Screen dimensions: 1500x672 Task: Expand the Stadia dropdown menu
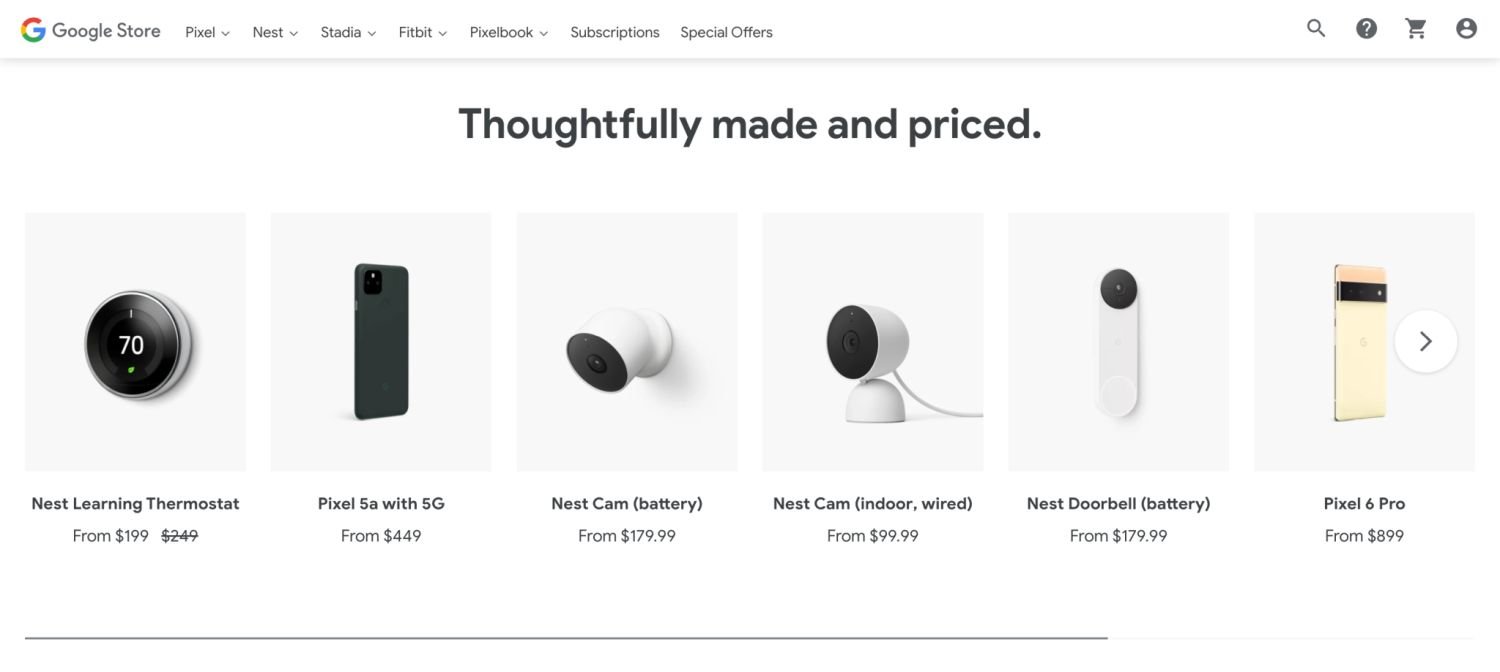coord(348,32)
